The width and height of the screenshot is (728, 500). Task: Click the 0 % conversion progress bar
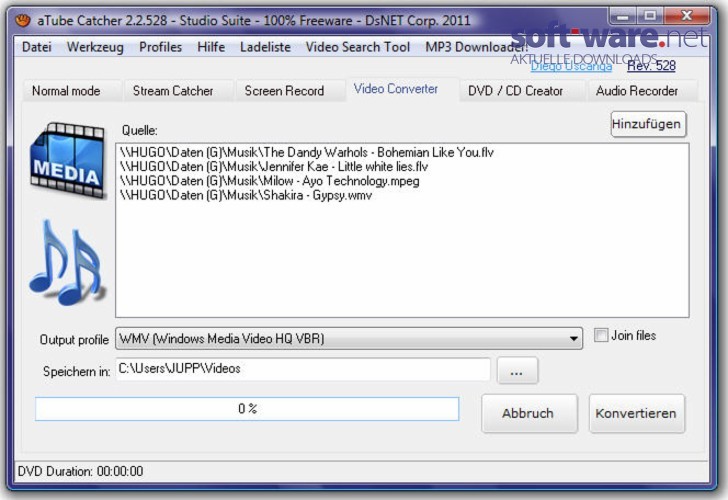click(x=247, y=409)
